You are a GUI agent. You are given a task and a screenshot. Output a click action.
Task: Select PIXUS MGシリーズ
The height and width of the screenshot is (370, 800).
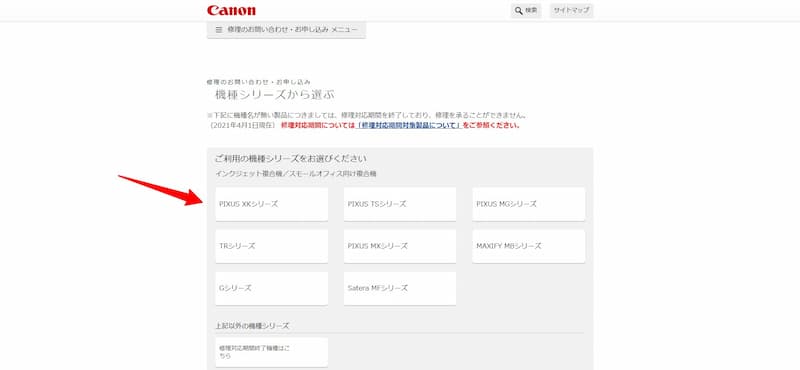click(x=529, y=204)
